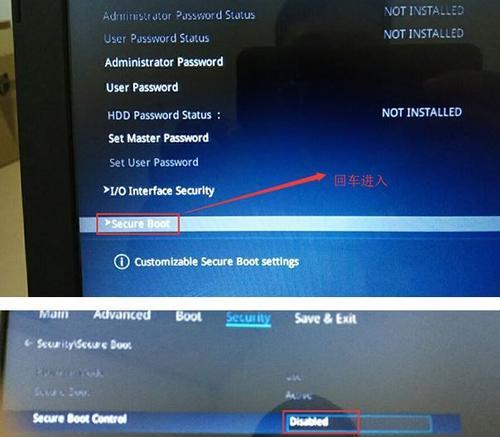The image size is (500, 437).
Task: Click the Security\Secure Boot breadcrumb path
Action: point(84,344)
